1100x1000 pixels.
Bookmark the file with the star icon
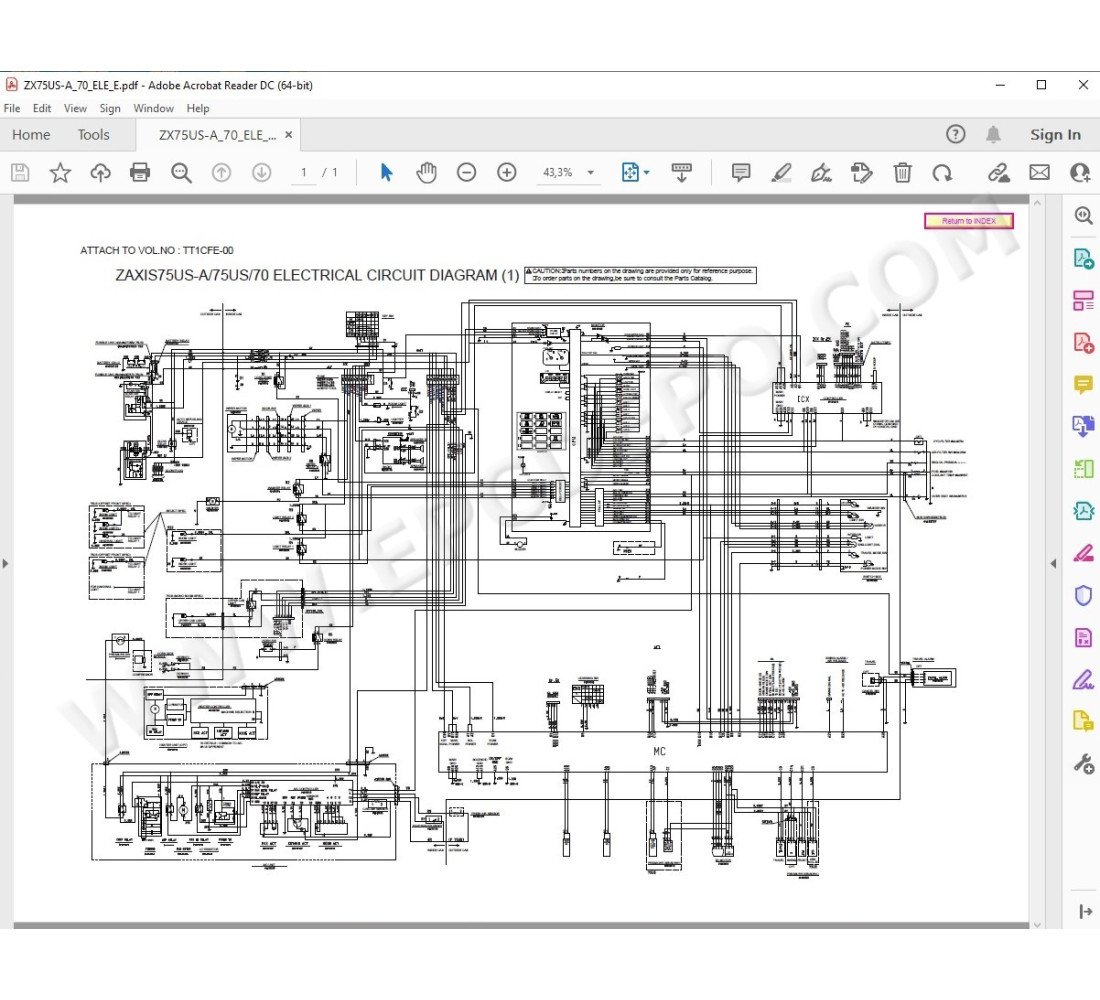pyautogui.click(x=60, y=173)
